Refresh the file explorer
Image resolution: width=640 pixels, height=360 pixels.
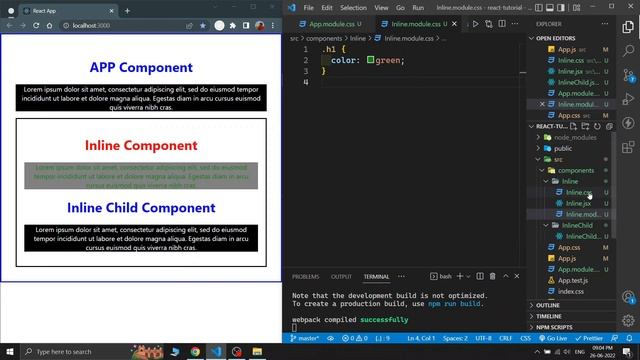click(597, 126)
